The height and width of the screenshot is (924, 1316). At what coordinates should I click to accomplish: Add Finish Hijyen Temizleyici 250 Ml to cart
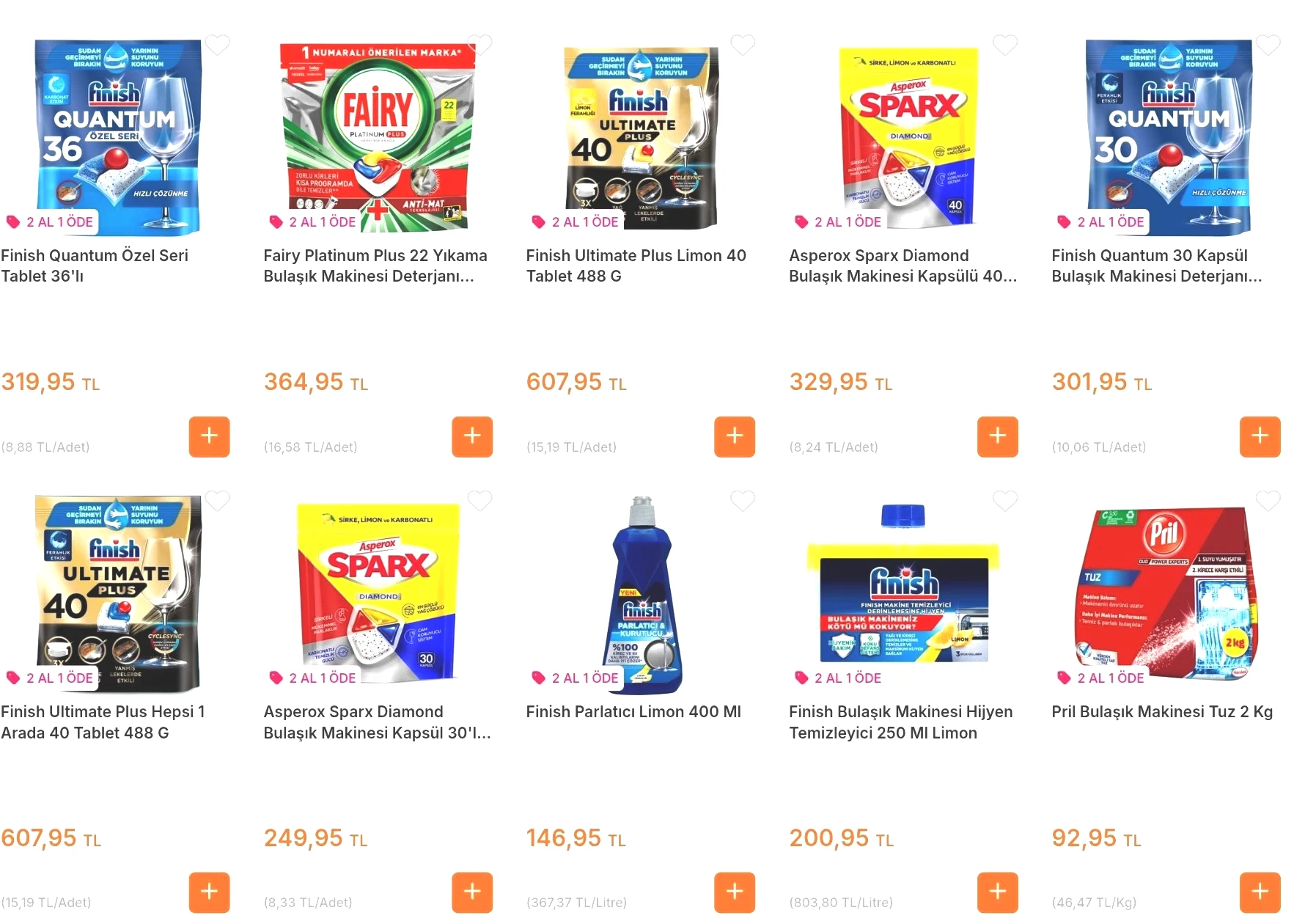(998, 892)
